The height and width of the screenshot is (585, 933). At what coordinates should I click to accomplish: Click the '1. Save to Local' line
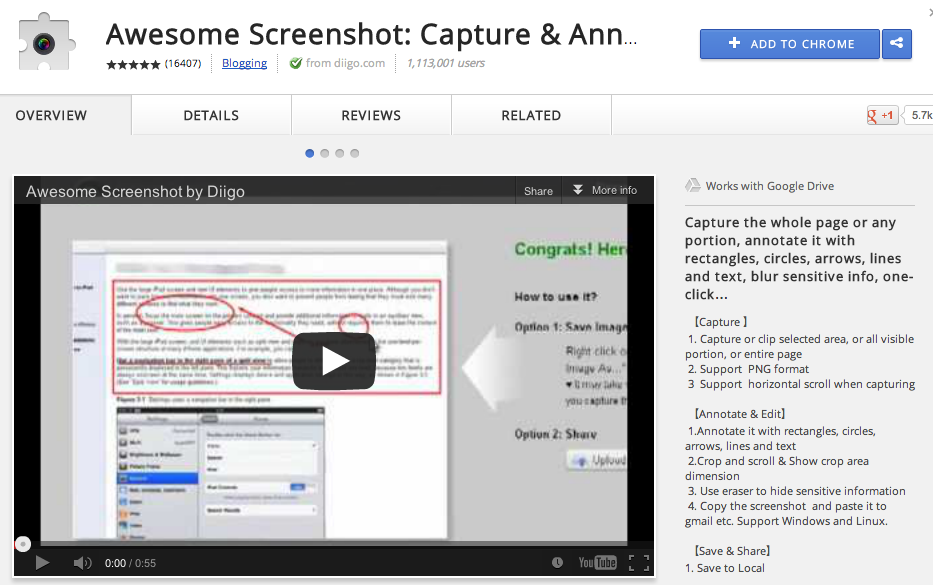725,568
